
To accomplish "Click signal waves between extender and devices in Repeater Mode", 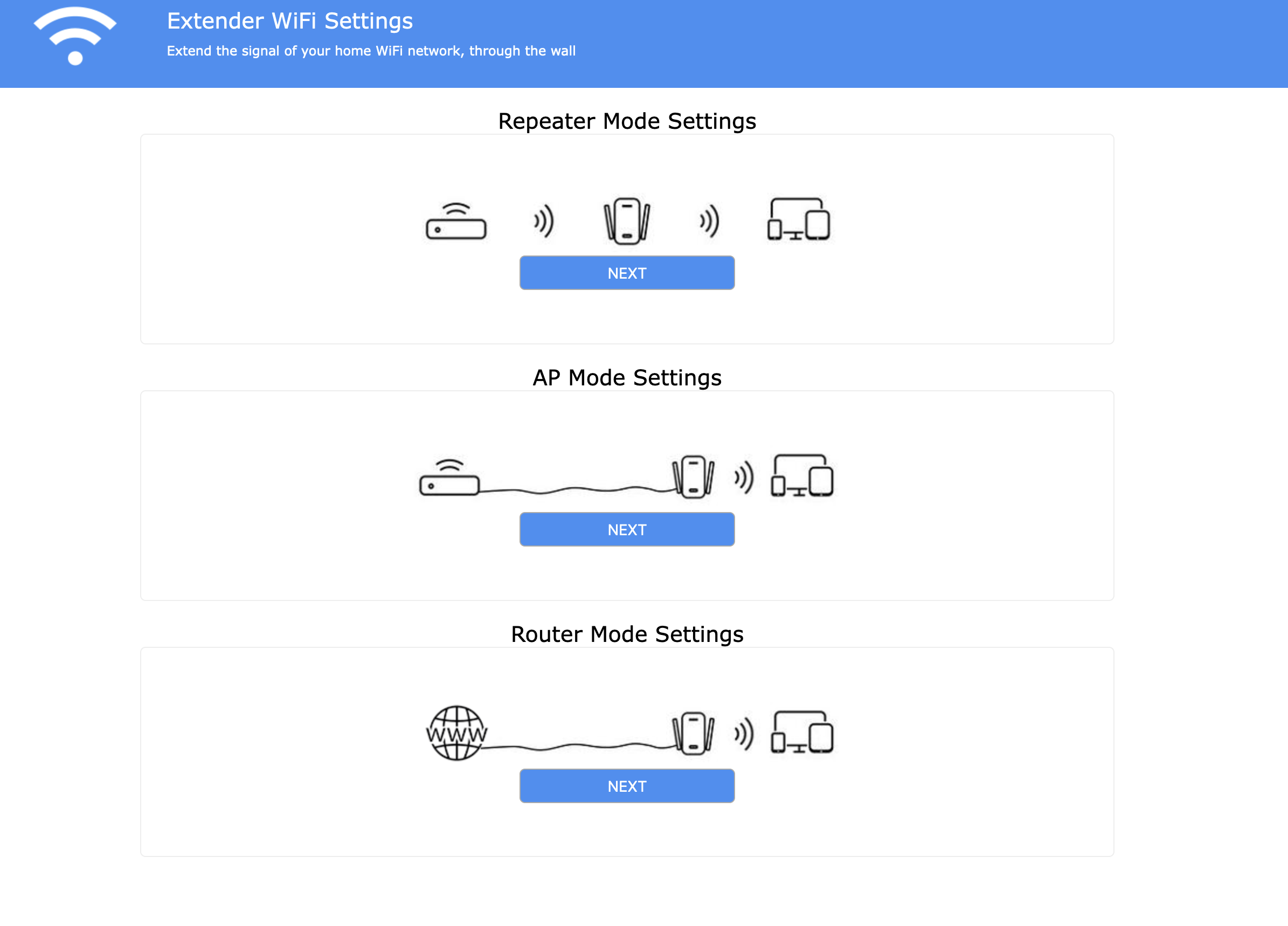I will 709,221.
